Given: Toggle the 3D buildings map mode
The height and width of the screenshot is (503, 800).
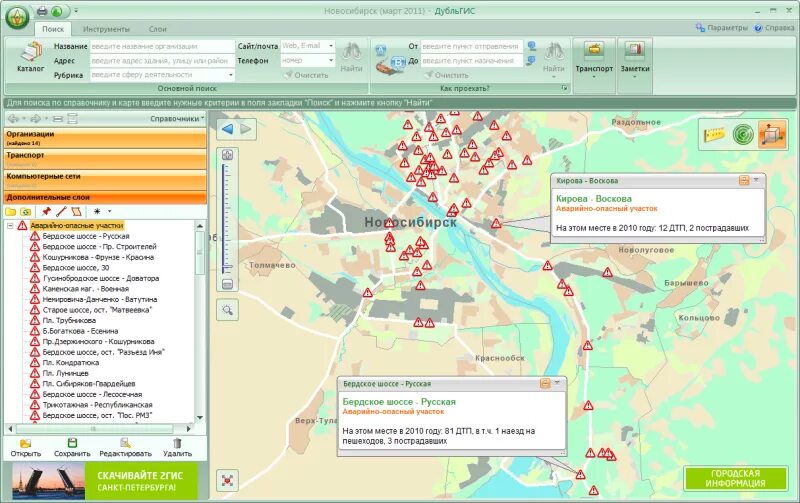Looking at the screenshot, I should pyautogui.click(x=771, y=135).
